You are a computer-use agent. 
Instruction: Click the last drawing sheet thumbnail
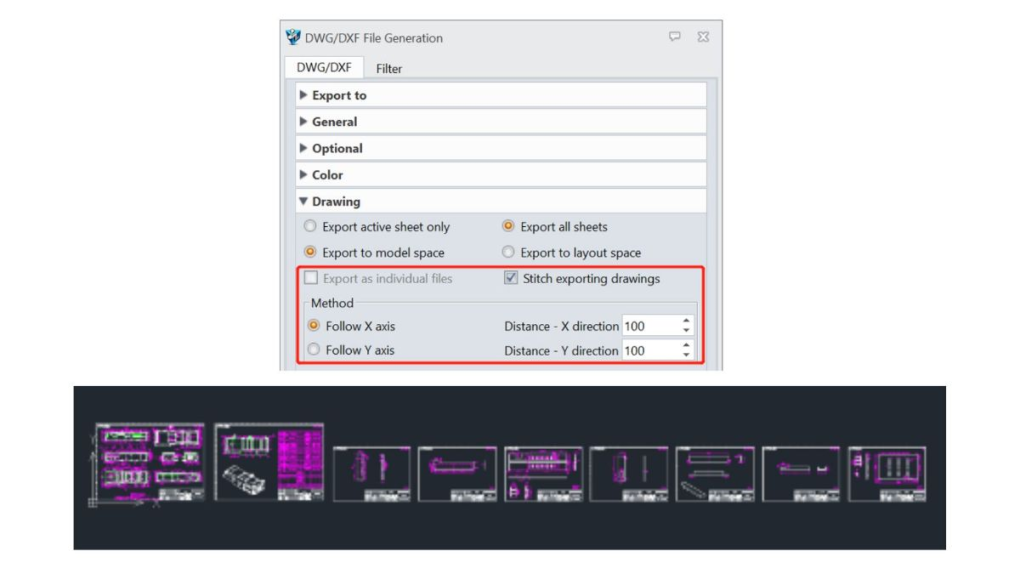[887, 474]
